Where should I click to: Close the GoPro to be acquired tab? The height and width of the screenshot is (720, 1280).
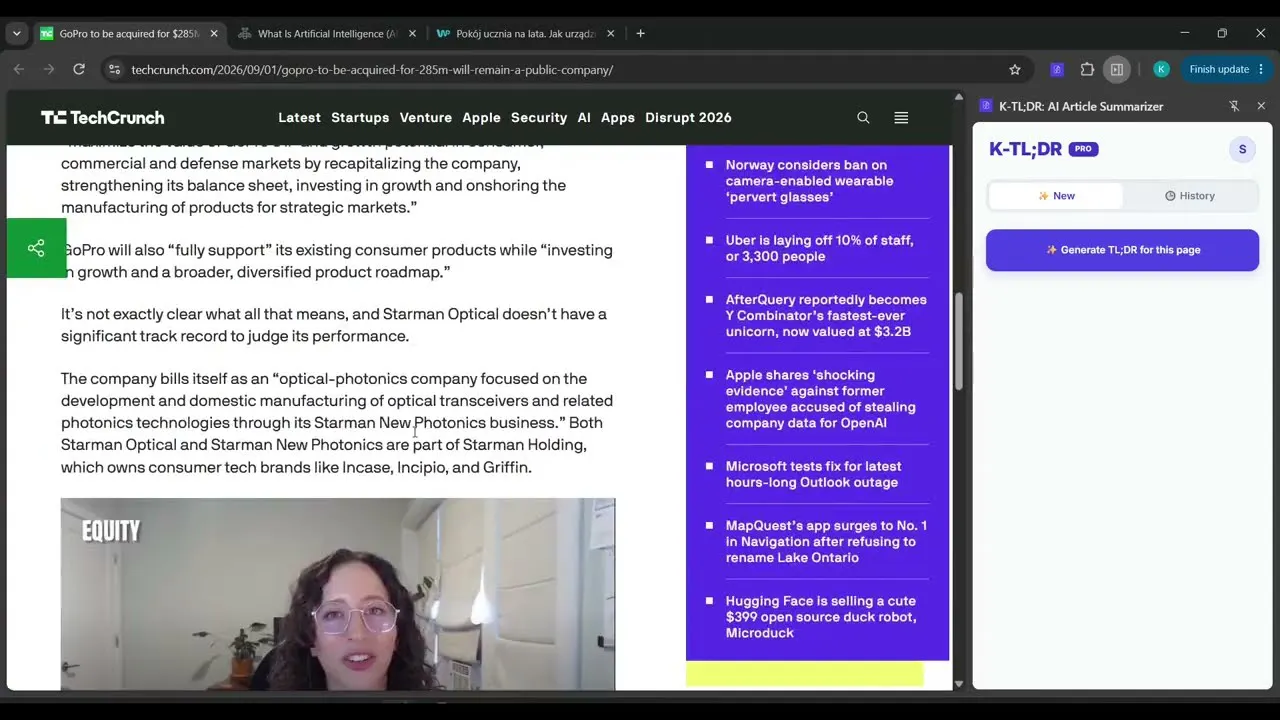[x=213, y=33]
